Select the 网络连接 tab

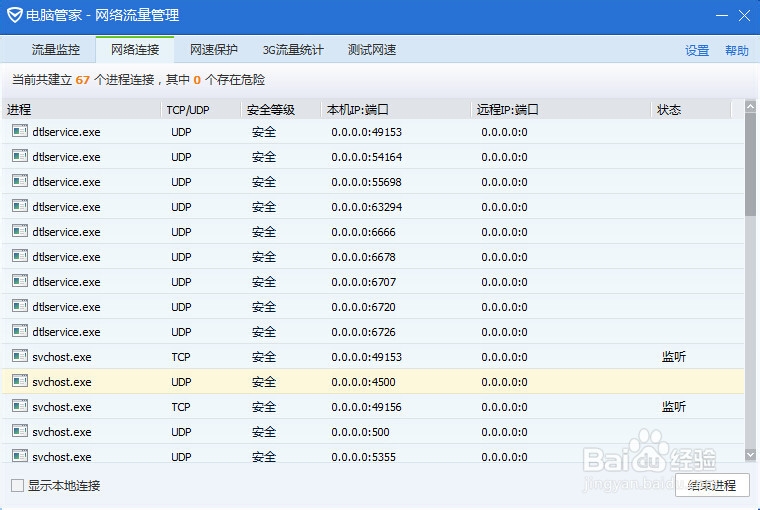click(135, 49)
